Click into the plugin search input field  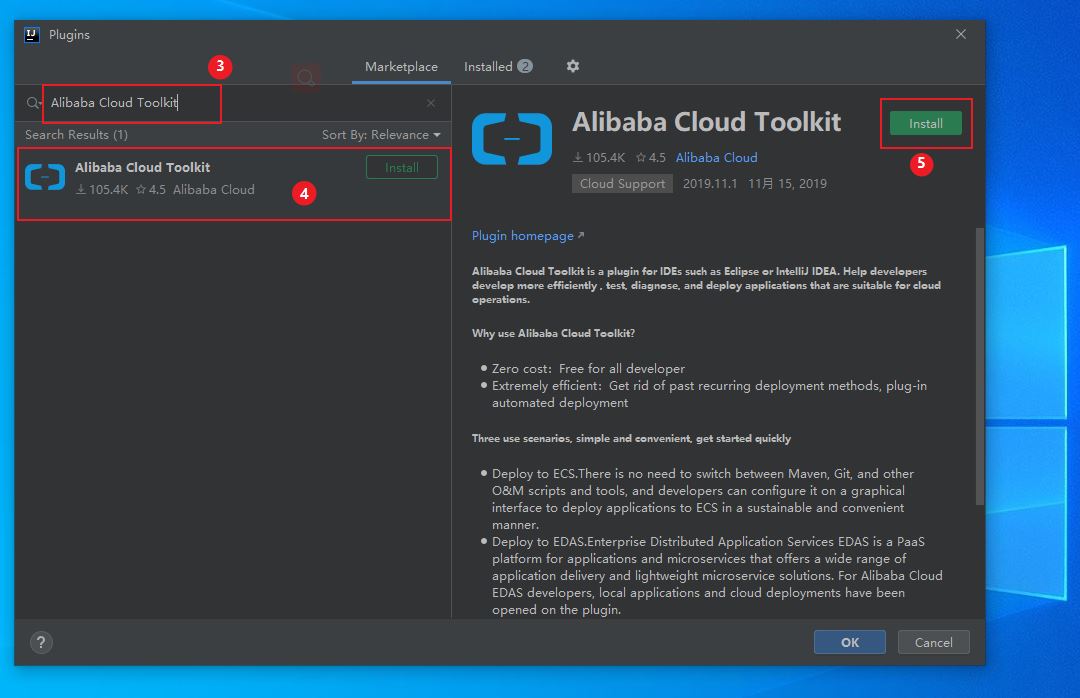(234, 103)
